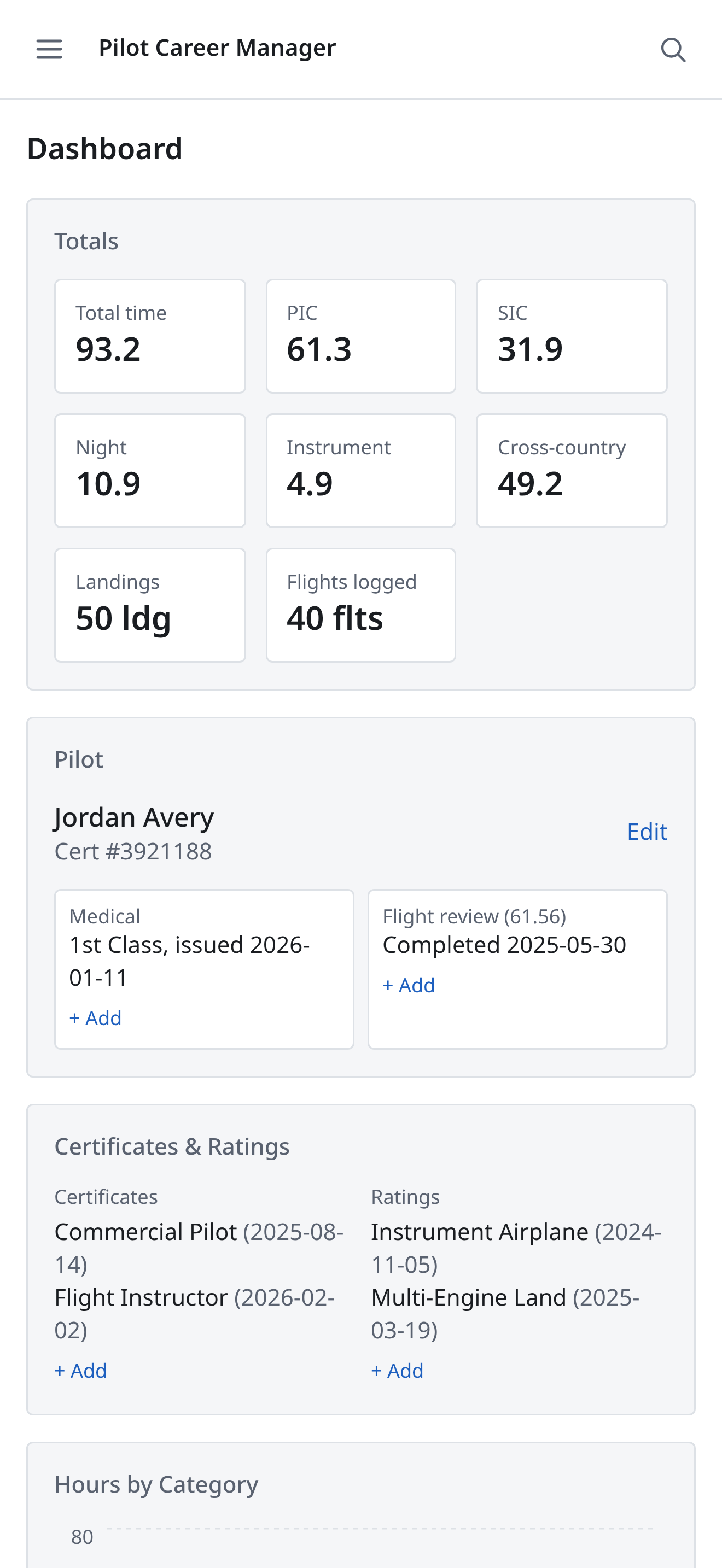The image size is (722, 1568).
Task: Tap the search magnifier icon
Action: (x=673, y=49)
